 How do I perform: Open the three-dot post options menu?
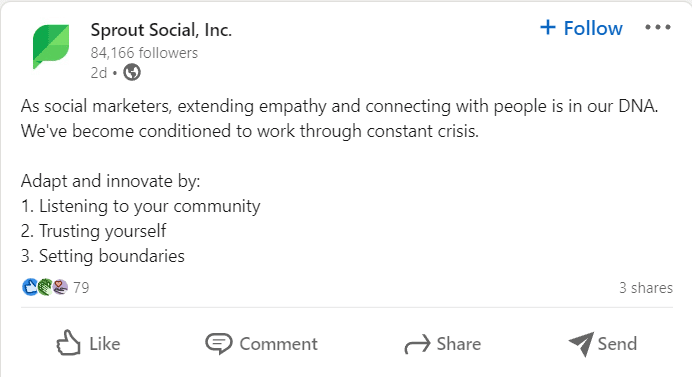coord(658,27)
